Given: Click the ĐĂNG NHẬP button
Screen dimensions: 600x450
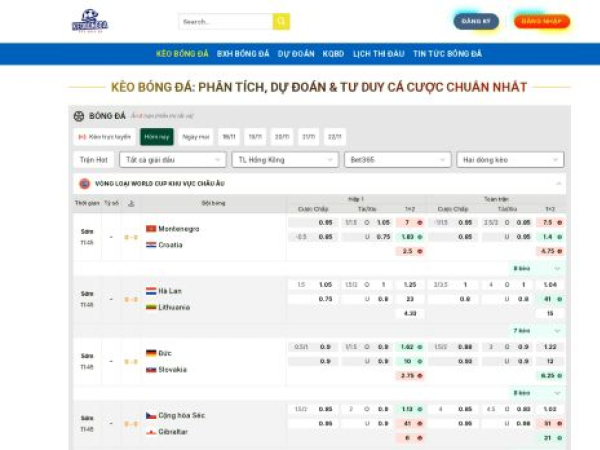Looking at the screenshot, I should (x=542, y=21).
